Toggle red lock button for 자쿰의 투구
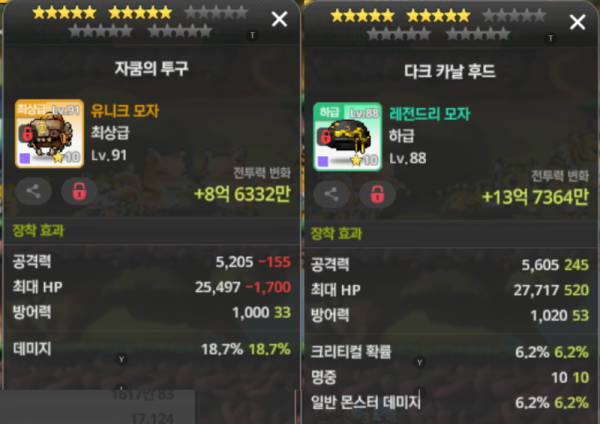Viewport: 600px width, 424px height. coord(79,191)
